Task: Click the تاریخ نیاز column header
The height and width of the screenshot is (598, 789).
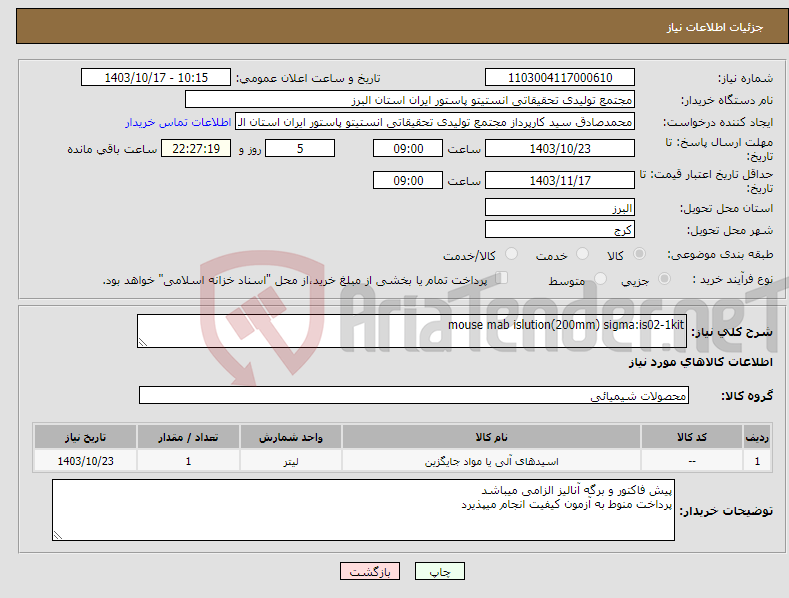Action: pos(86,437)
